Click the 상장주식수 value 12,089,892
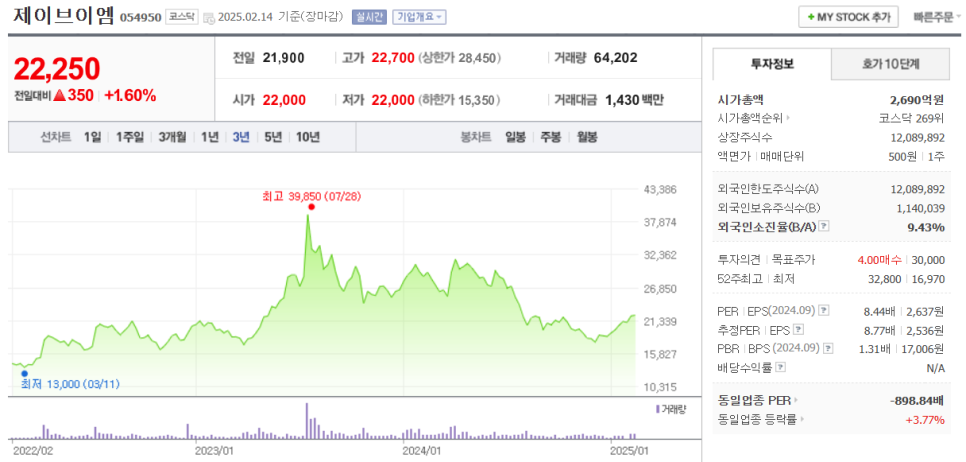This screenshot has width=966, height=462. coord(917,137)
